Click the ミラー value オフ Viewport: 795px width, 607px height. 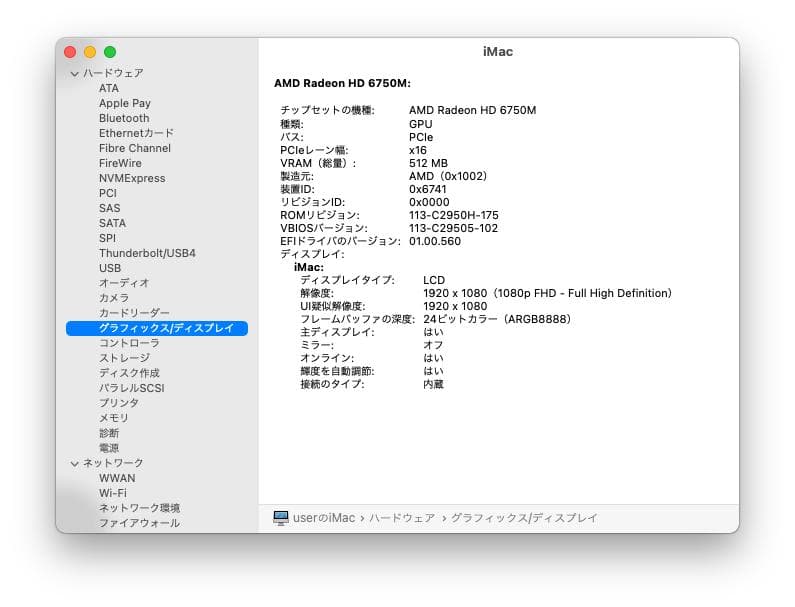tap(433, 345)
